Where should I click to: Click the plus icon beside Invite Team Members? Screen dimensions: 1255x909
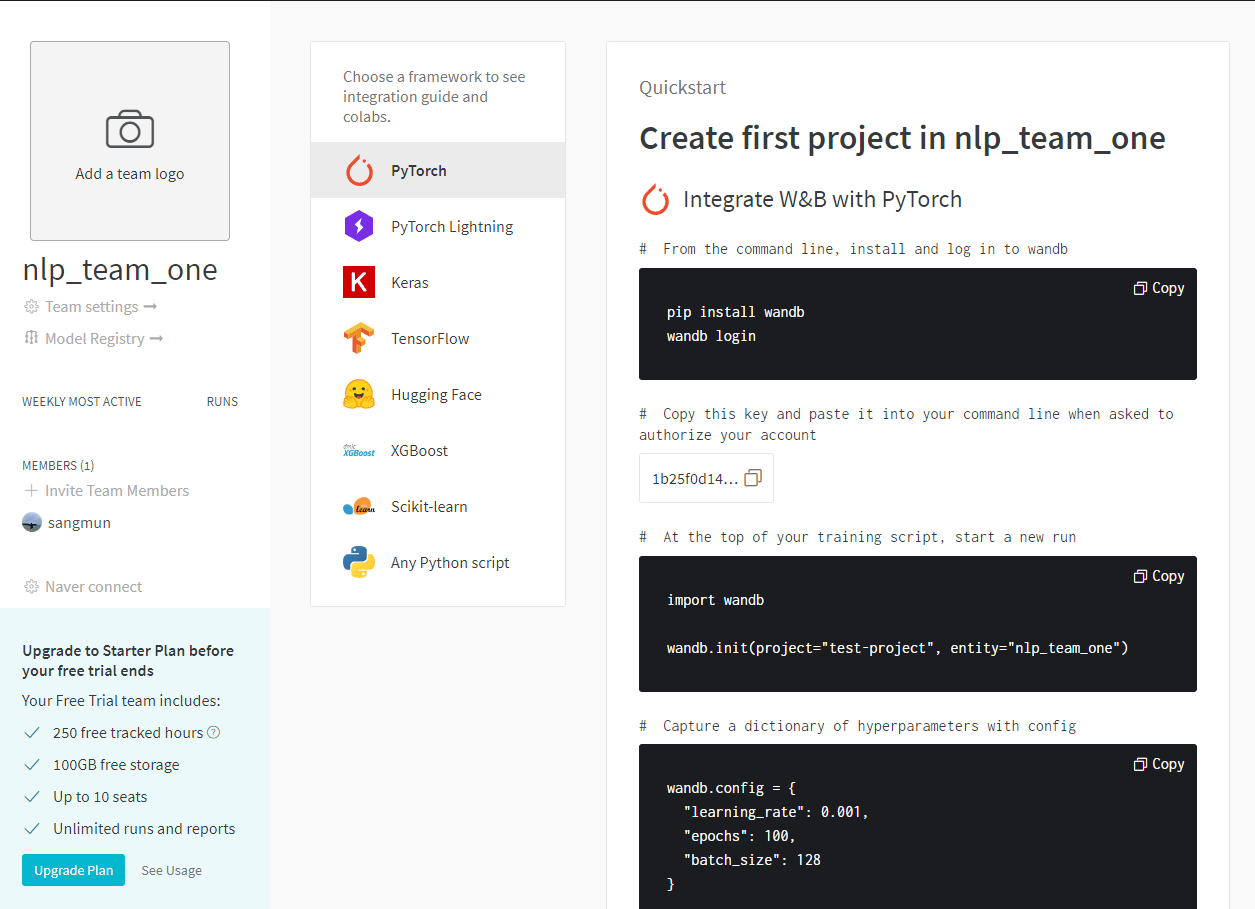31,491
